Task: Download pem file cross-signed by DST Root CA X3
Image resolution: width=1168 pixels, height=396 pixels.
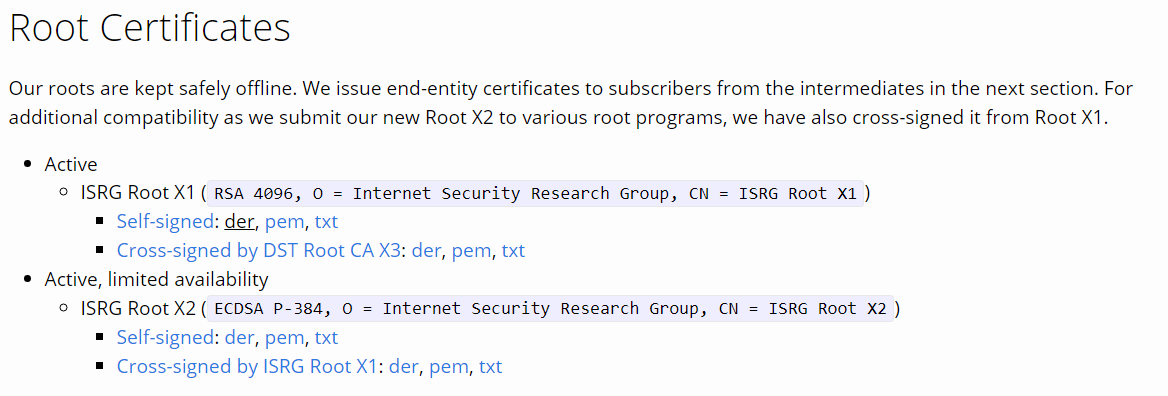Action: click(472, 251)
